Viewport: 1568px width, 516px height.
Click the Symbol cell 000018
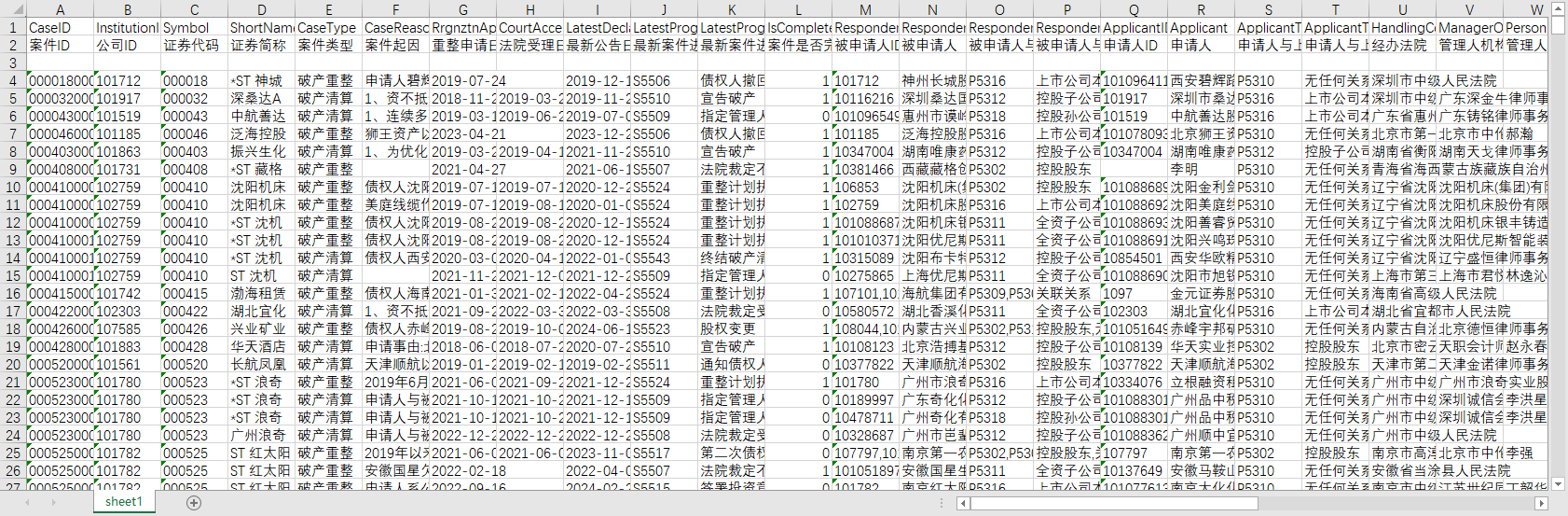(x=194, y=80)
